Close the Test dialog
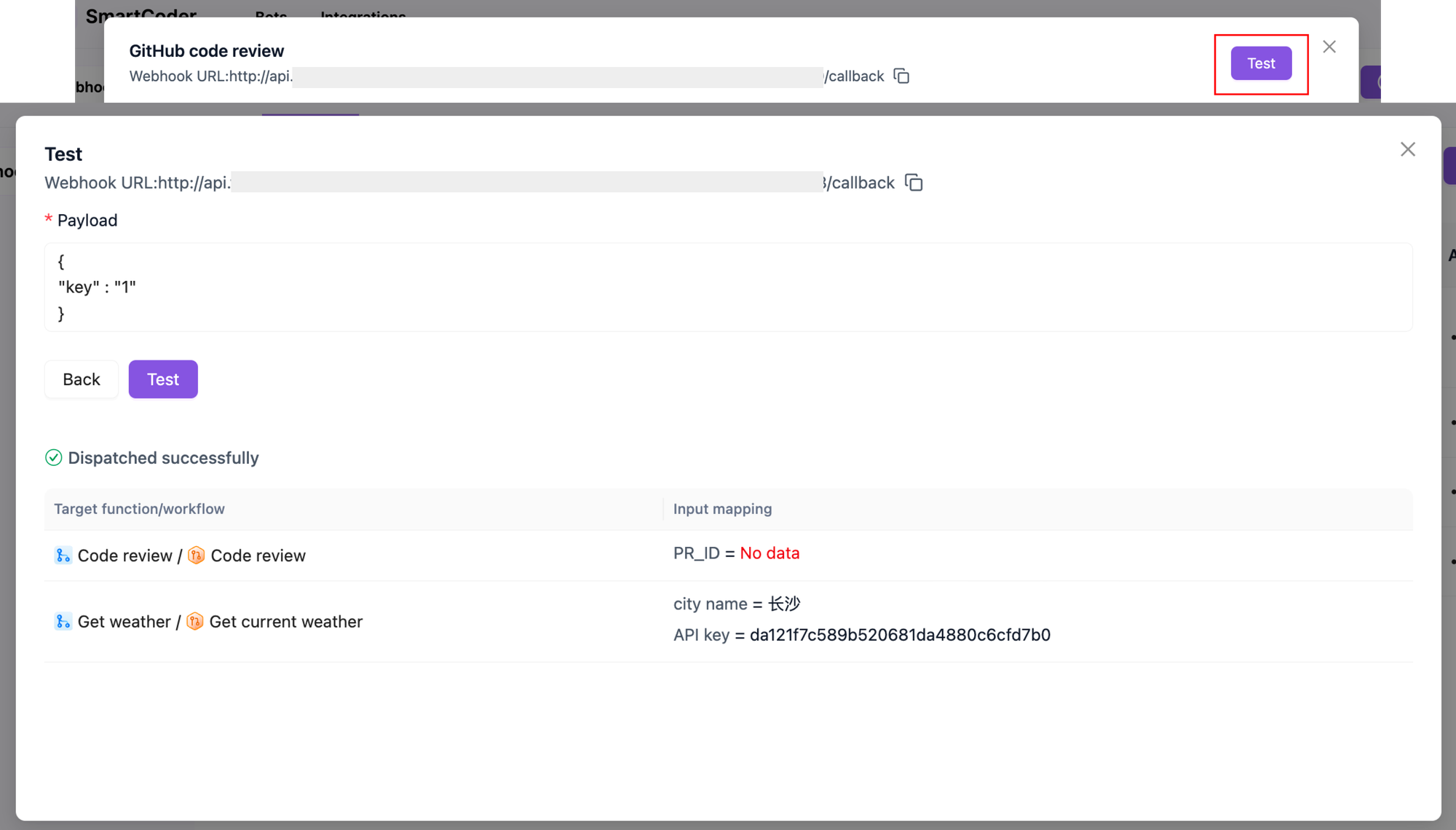This screenshot has width=1456, height=830. pyautogui.click(x=1407, y=149)
